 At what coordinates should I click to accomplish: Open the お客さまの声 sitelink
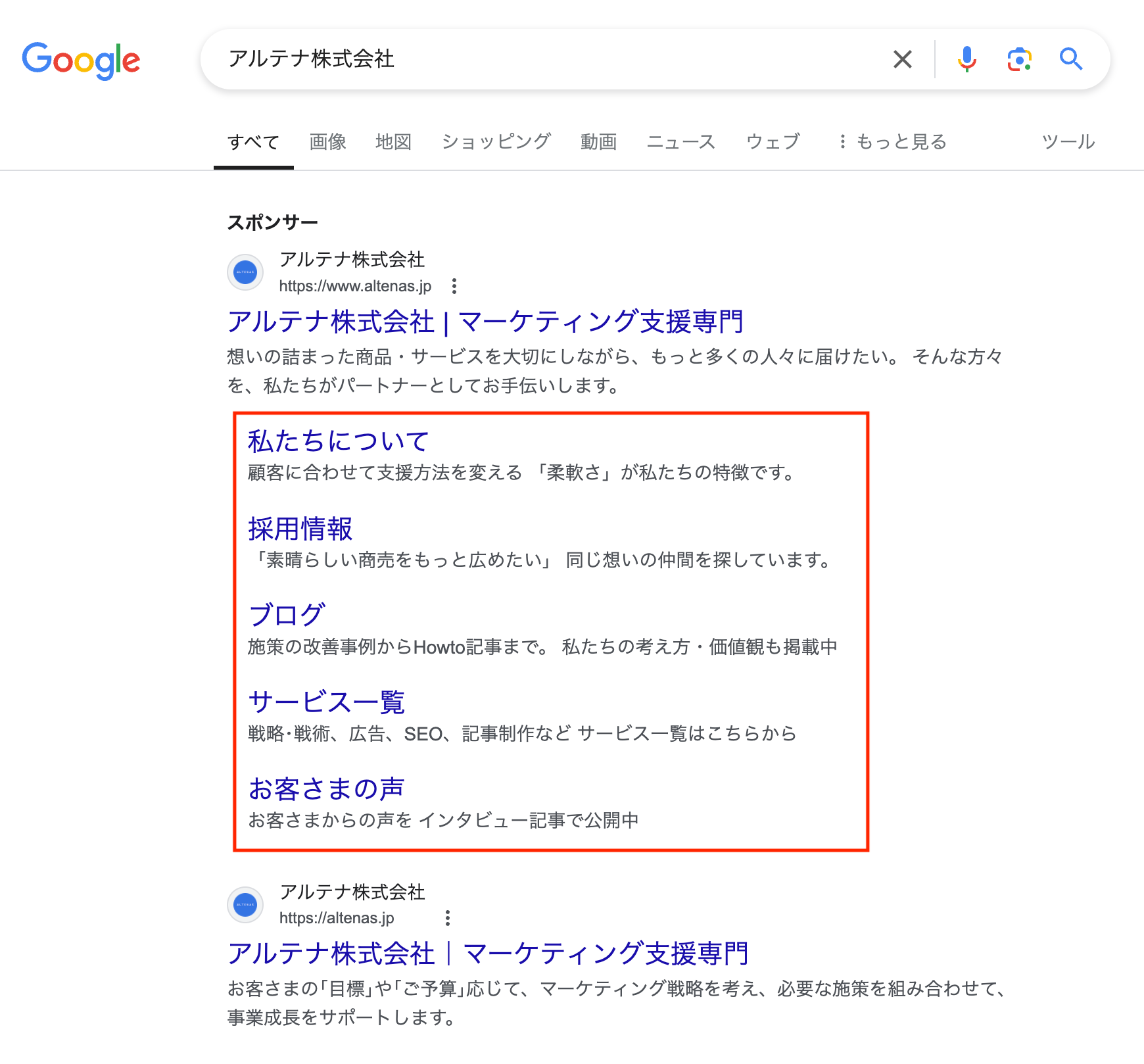pyautogui.click(x=326, y=789)
